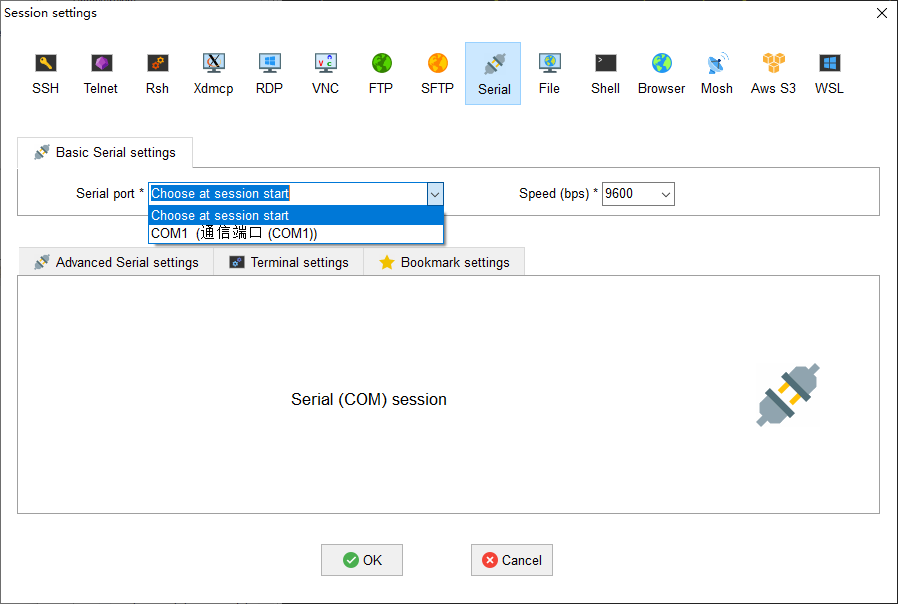The height and width of the screenshot is (604, 898).
Task: Select COM1 (通信端口) port option
Action: [296, 234]
